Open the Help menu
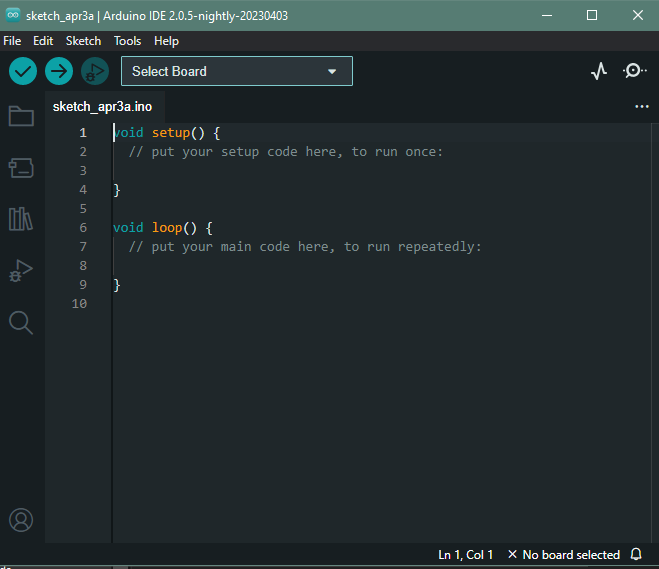 [166, 41]
